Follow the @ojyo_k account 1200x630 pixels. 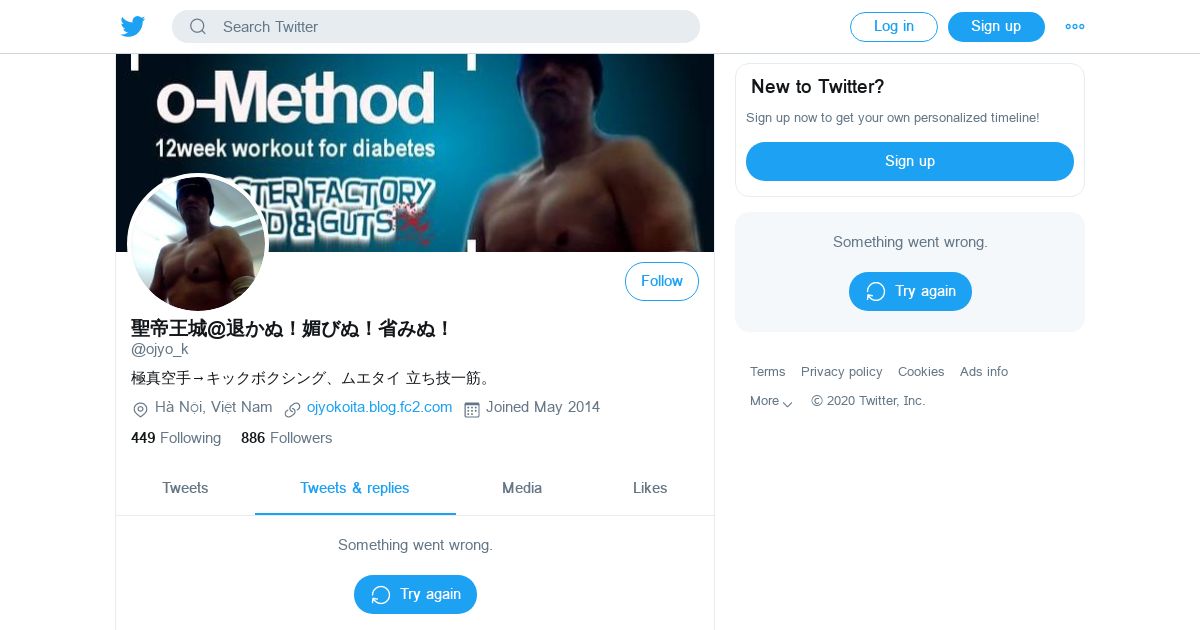point(662,281)
